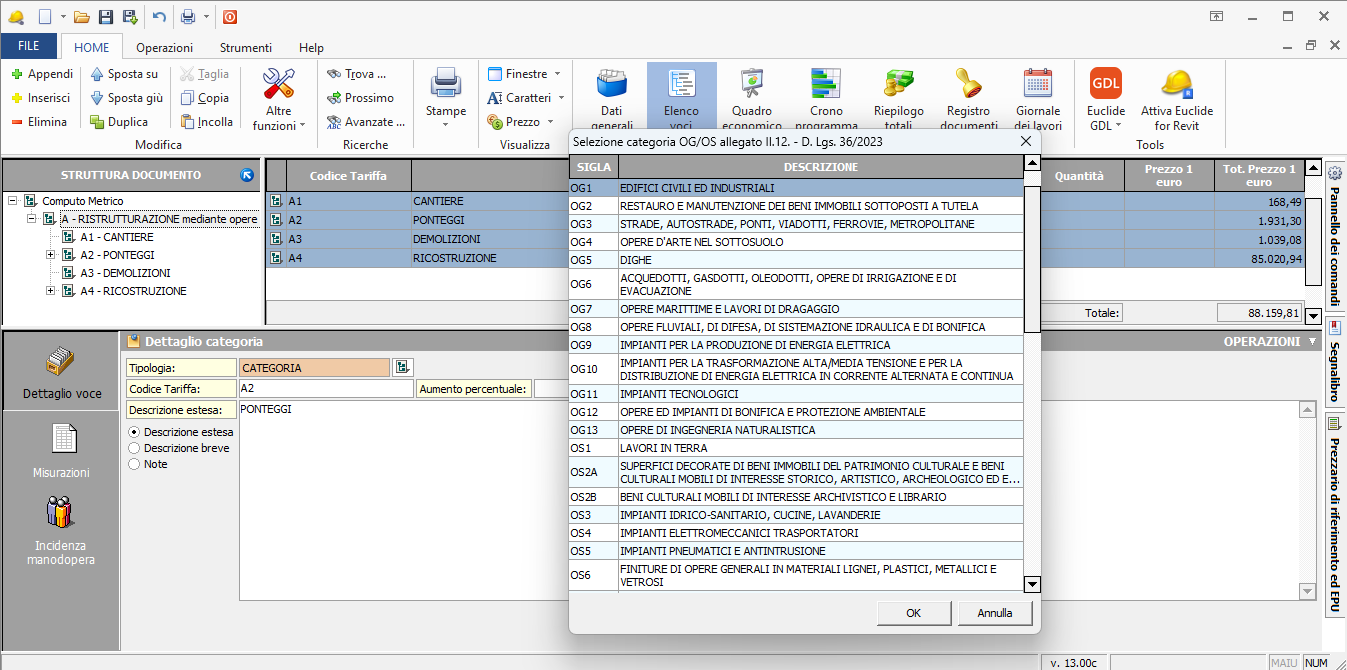Select the Note radio button

pos(134,464)
